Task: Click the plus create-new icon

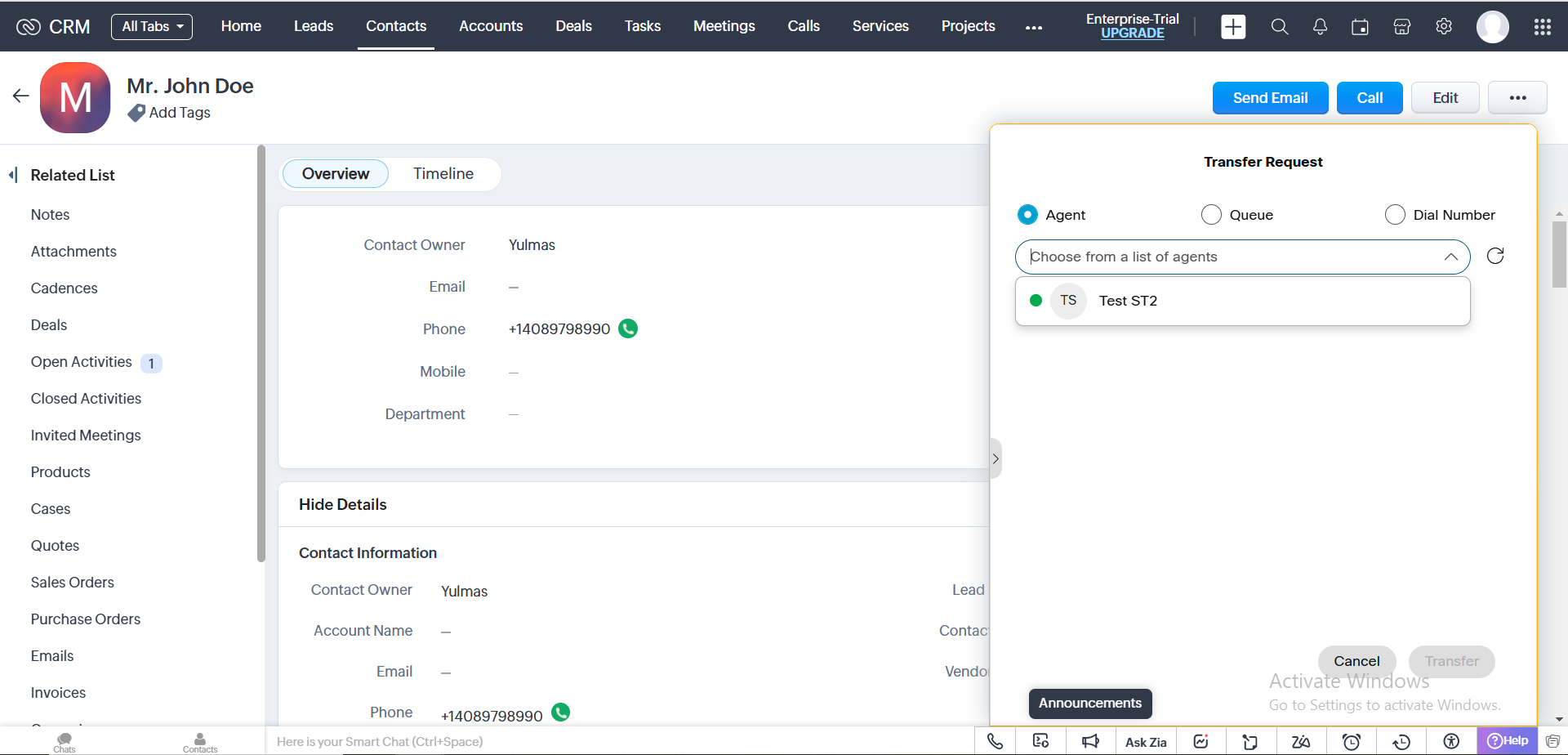Action: (x=1233, y=27)
